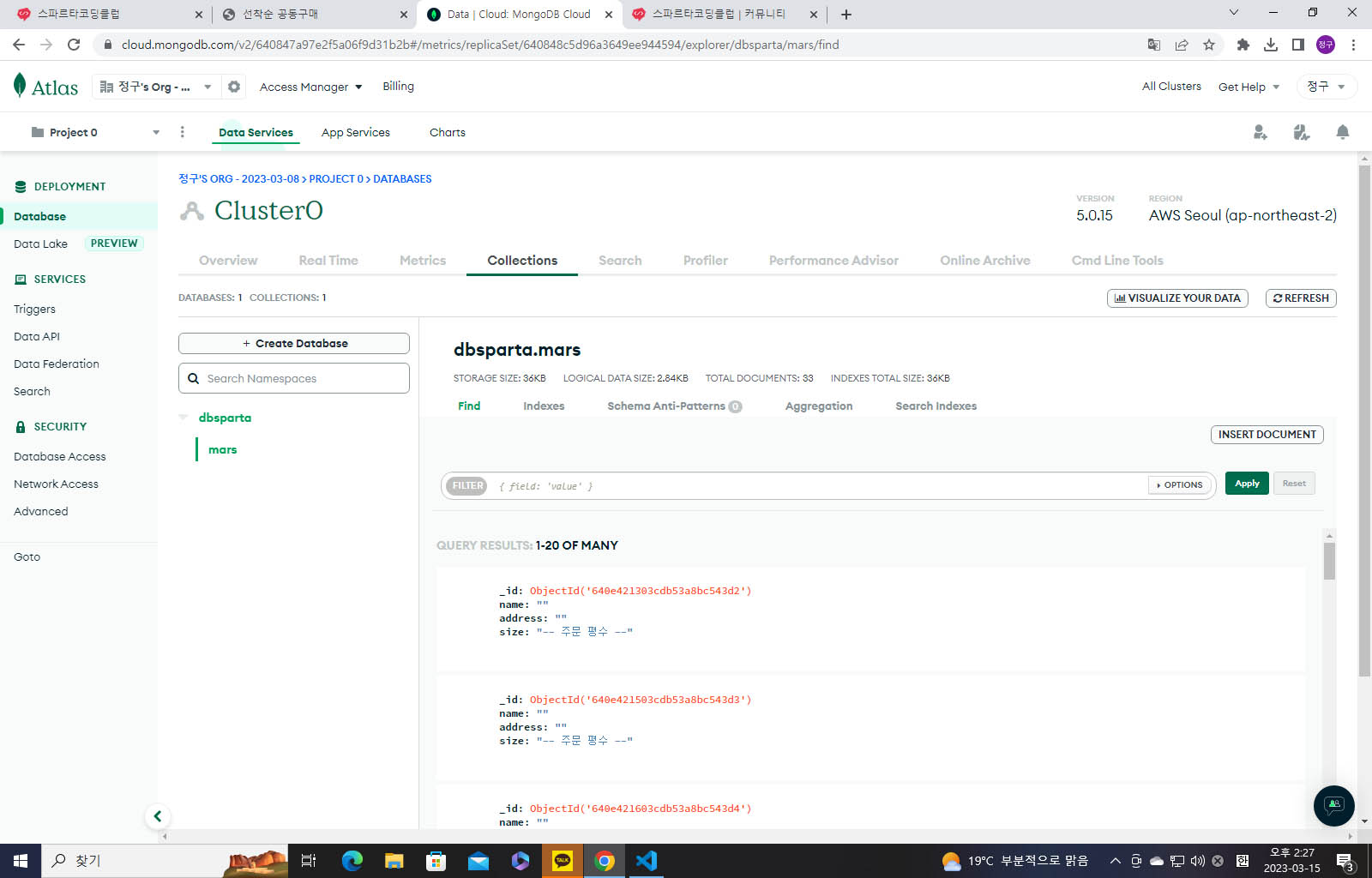Switch to Data Services tab
Screen dimensions: 1372x878
point(256,132)
